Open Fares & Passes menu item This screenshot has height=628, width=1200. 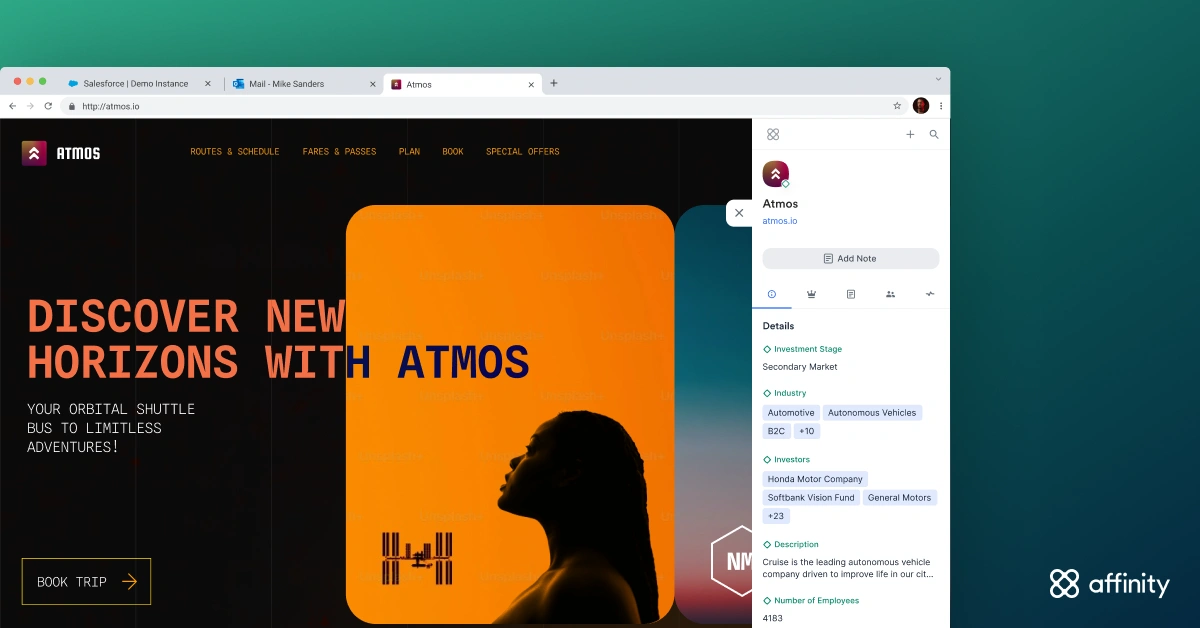[x=340, y=152]
